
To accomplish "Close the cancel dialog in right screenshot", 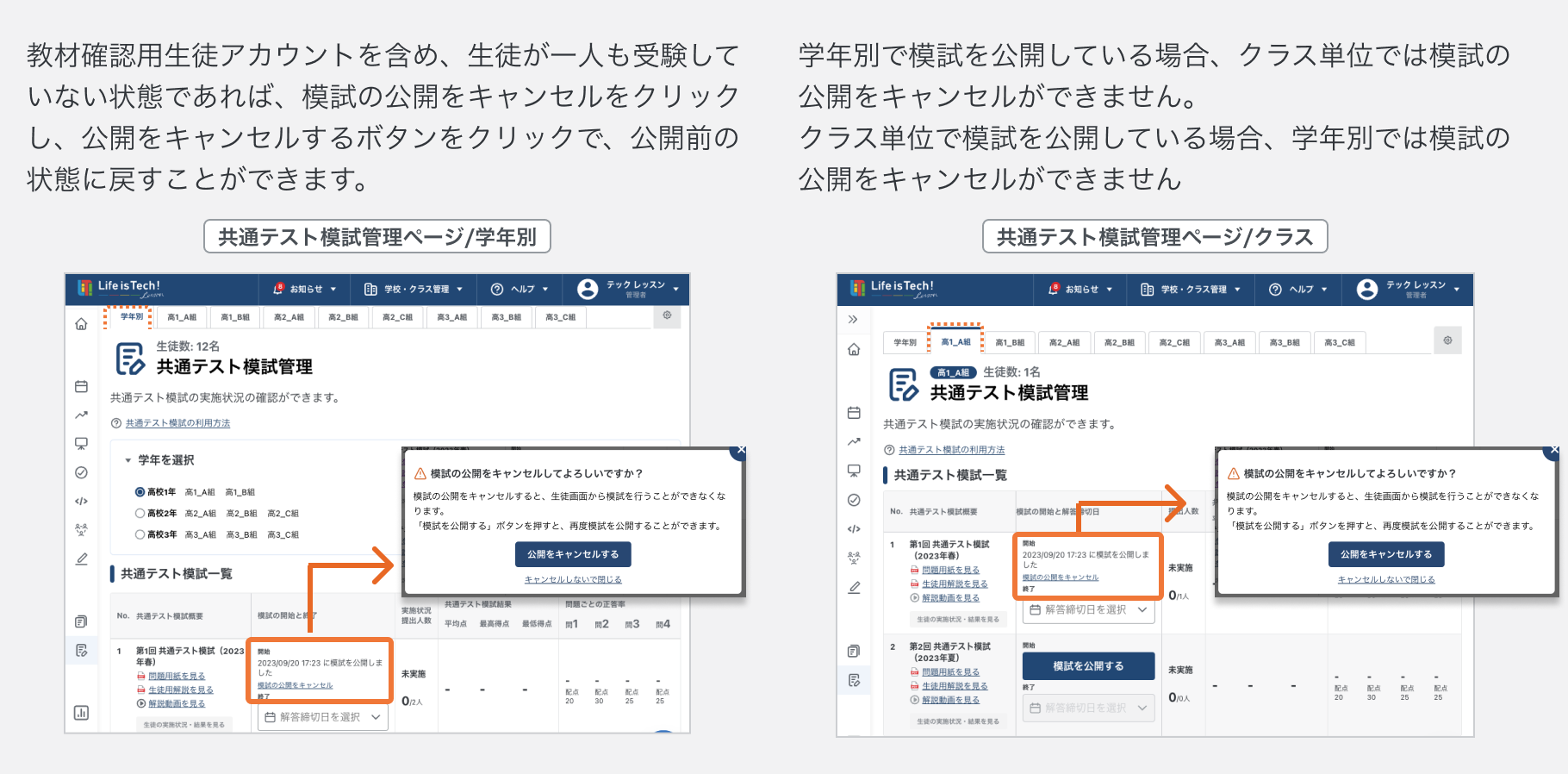I will 1553,450.
